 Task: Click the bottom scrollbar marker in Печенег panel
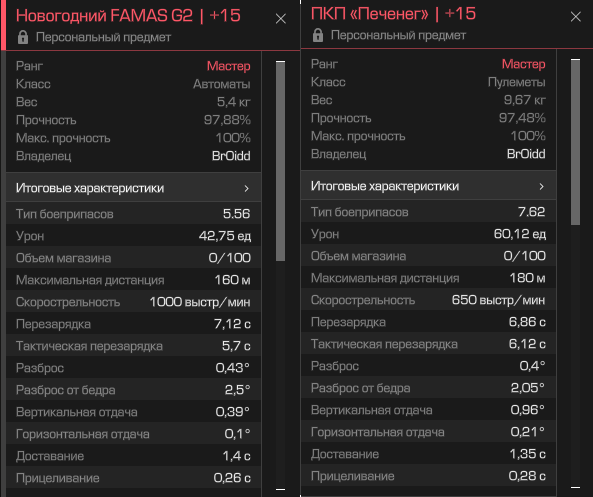point(575,488)
